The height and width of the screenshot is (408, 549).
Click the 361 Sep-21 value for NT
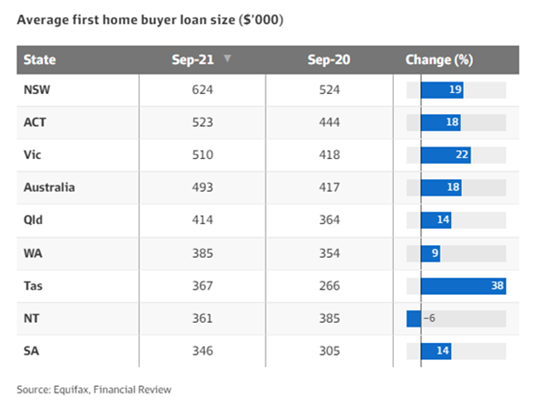click(x=202, y=318)
